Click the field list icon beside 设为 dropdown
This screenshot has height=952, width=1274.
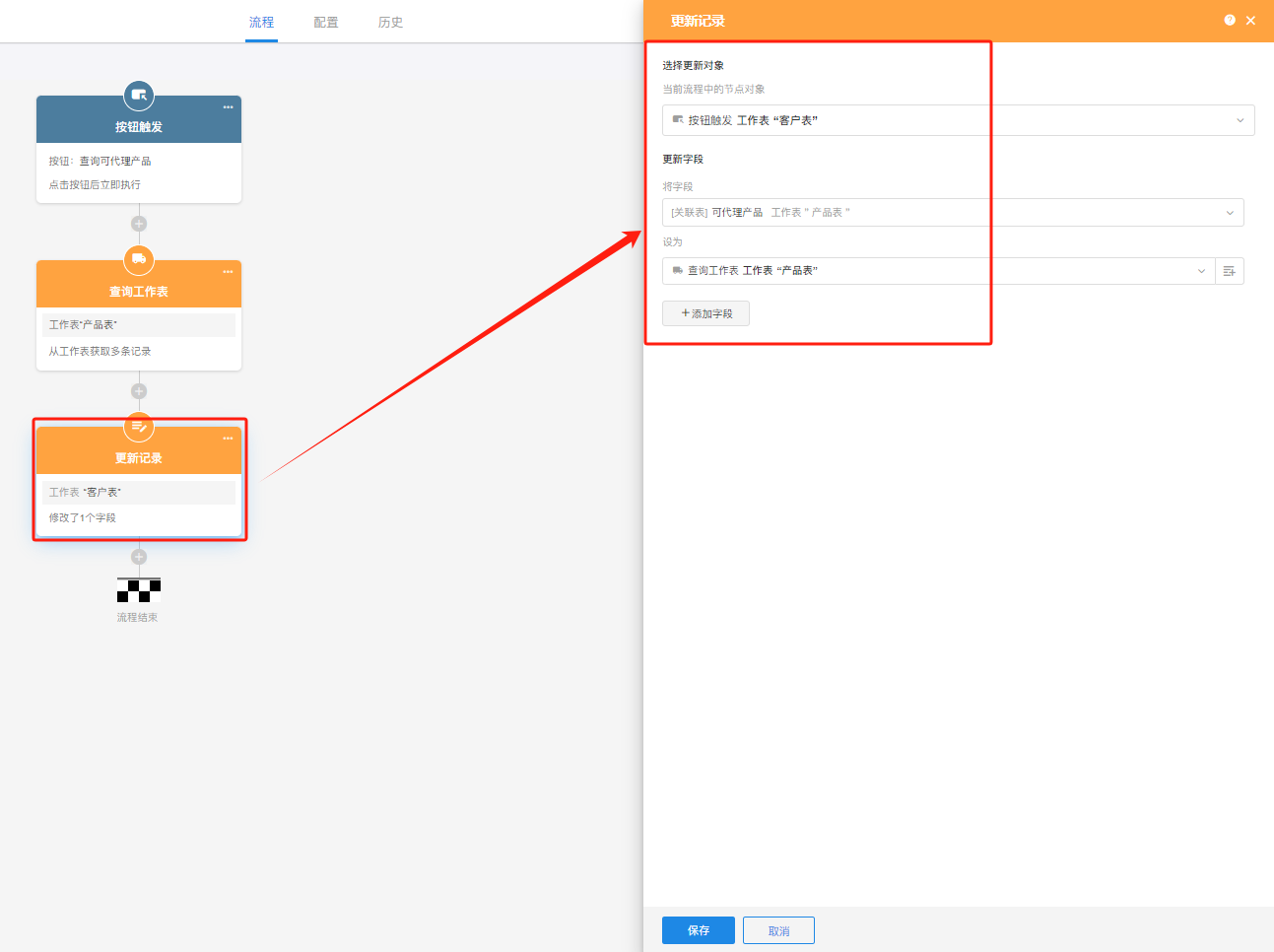(1230, 271)
